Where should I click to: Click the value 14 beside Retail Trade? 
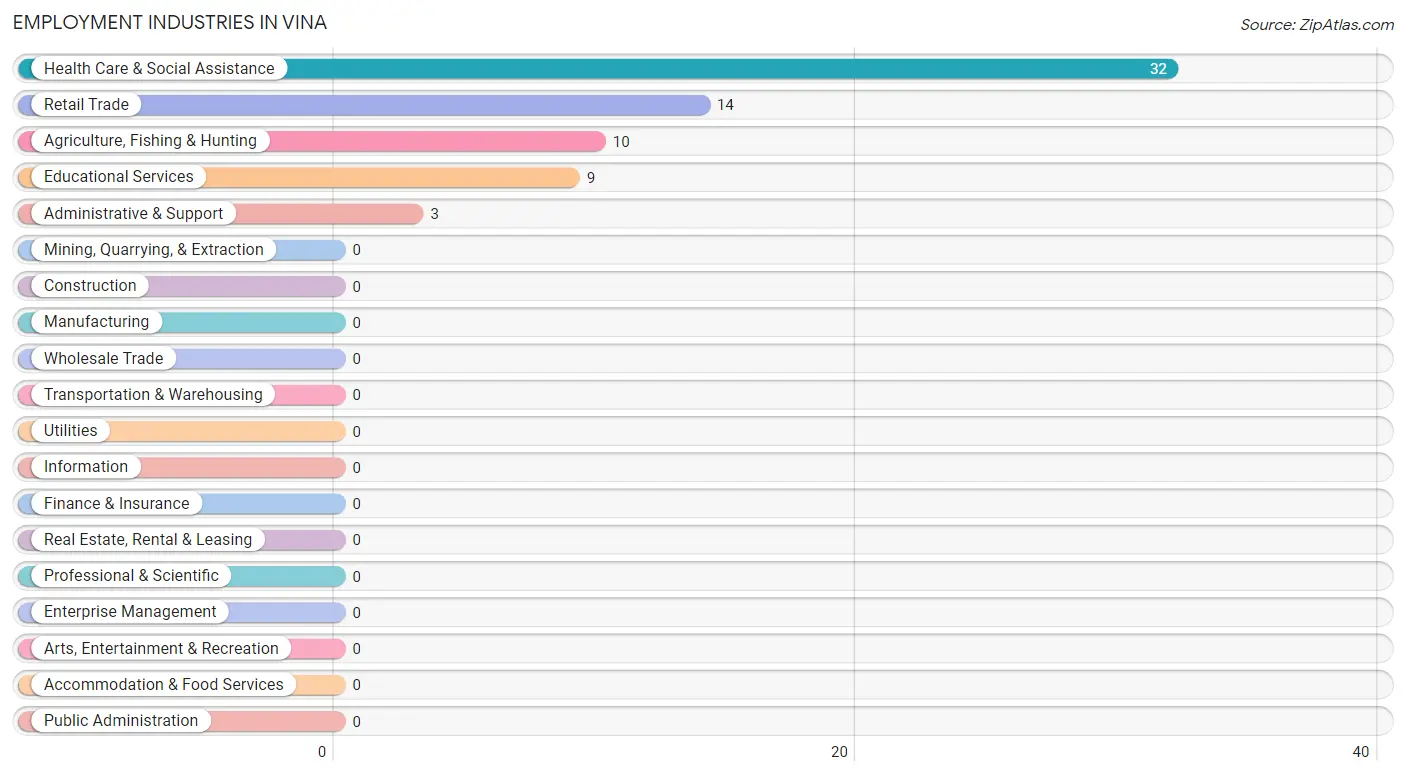click(x=725, y=105)
